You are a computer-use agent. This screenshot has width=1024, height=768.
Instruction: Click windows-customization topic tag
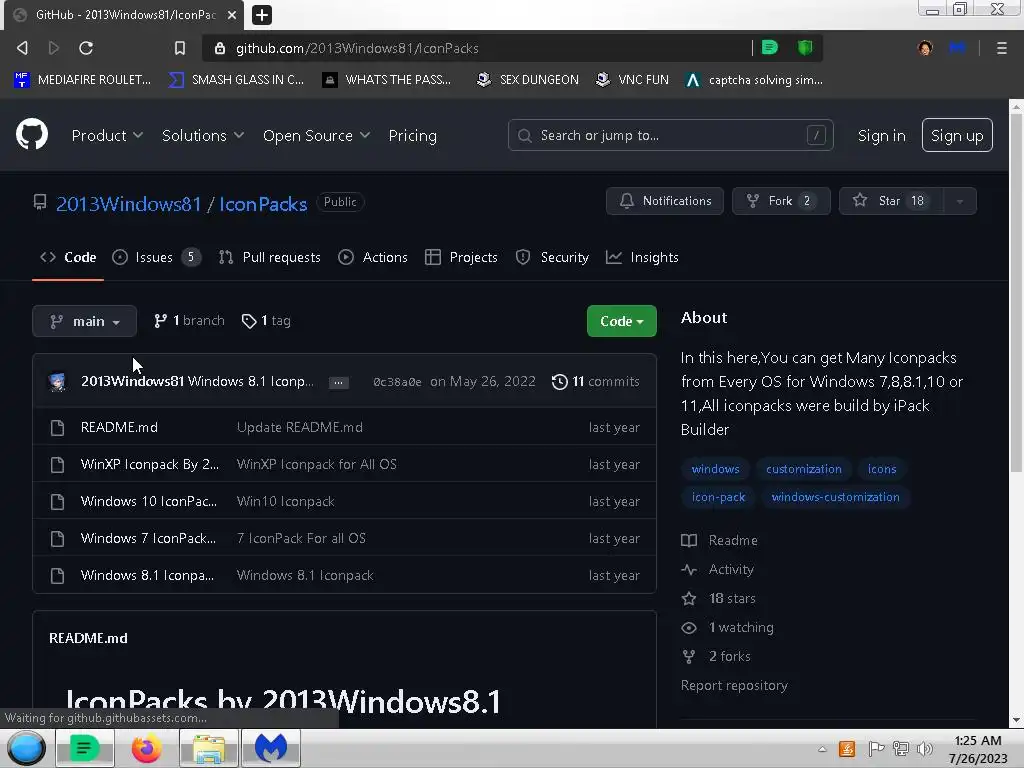[835, 497]
